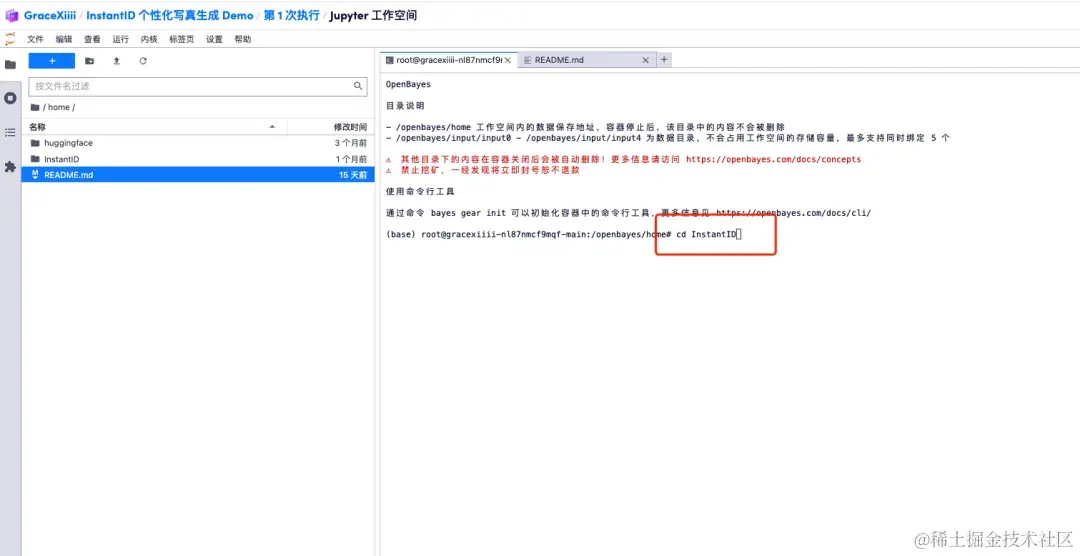Click the openbayes.com/docs/concepts URL in terminal

click(x=773, y=159)
